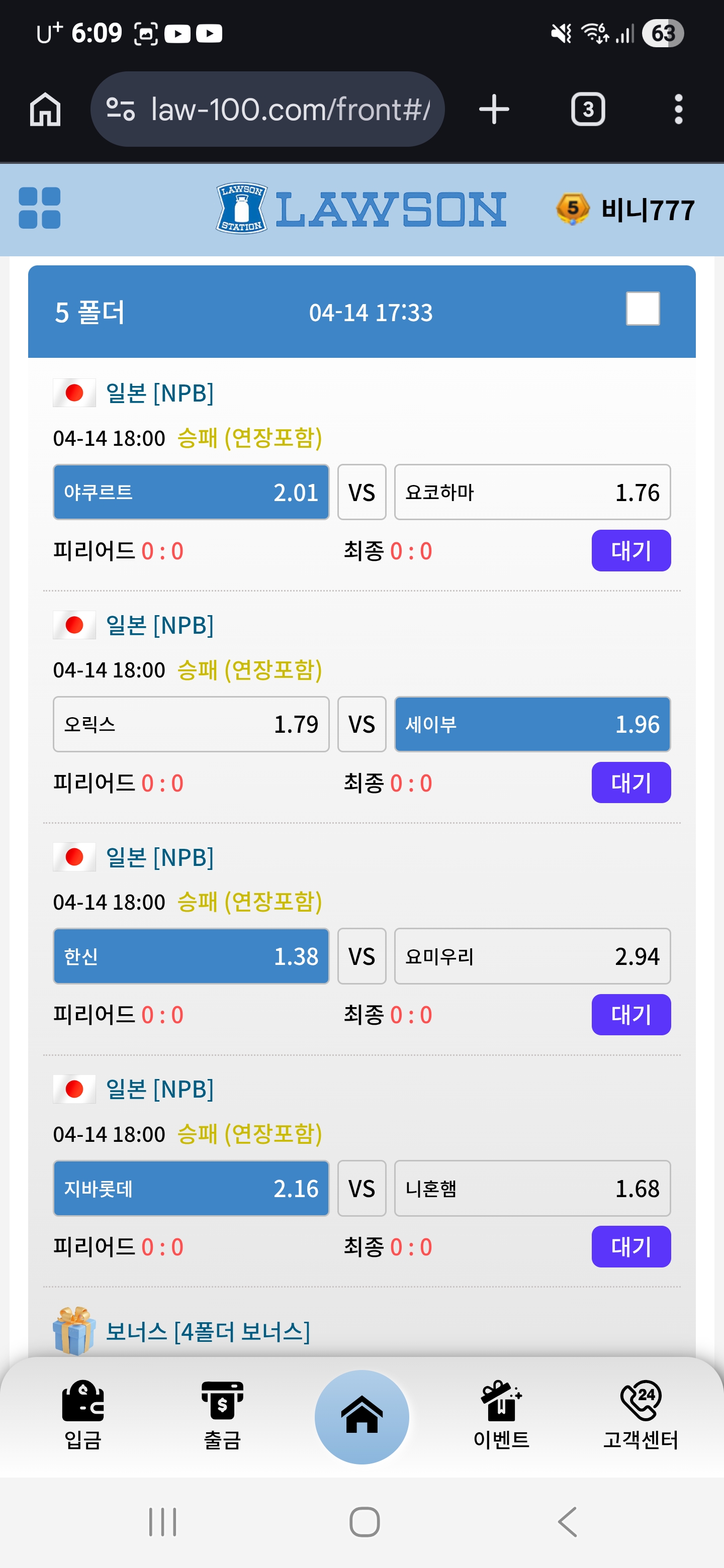Open the browser tab switcher showing 3

(x=588, y=110)
